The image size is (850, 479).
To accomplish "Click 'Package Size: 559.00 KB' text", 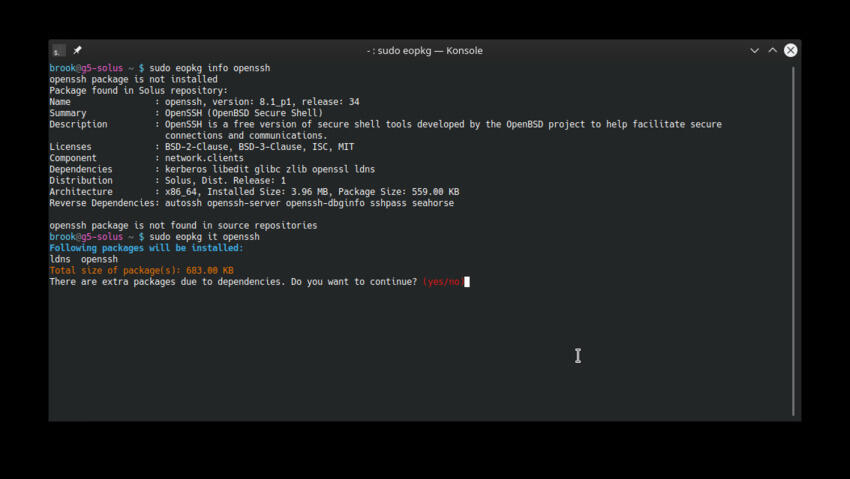I will click(x=398, y=192).
